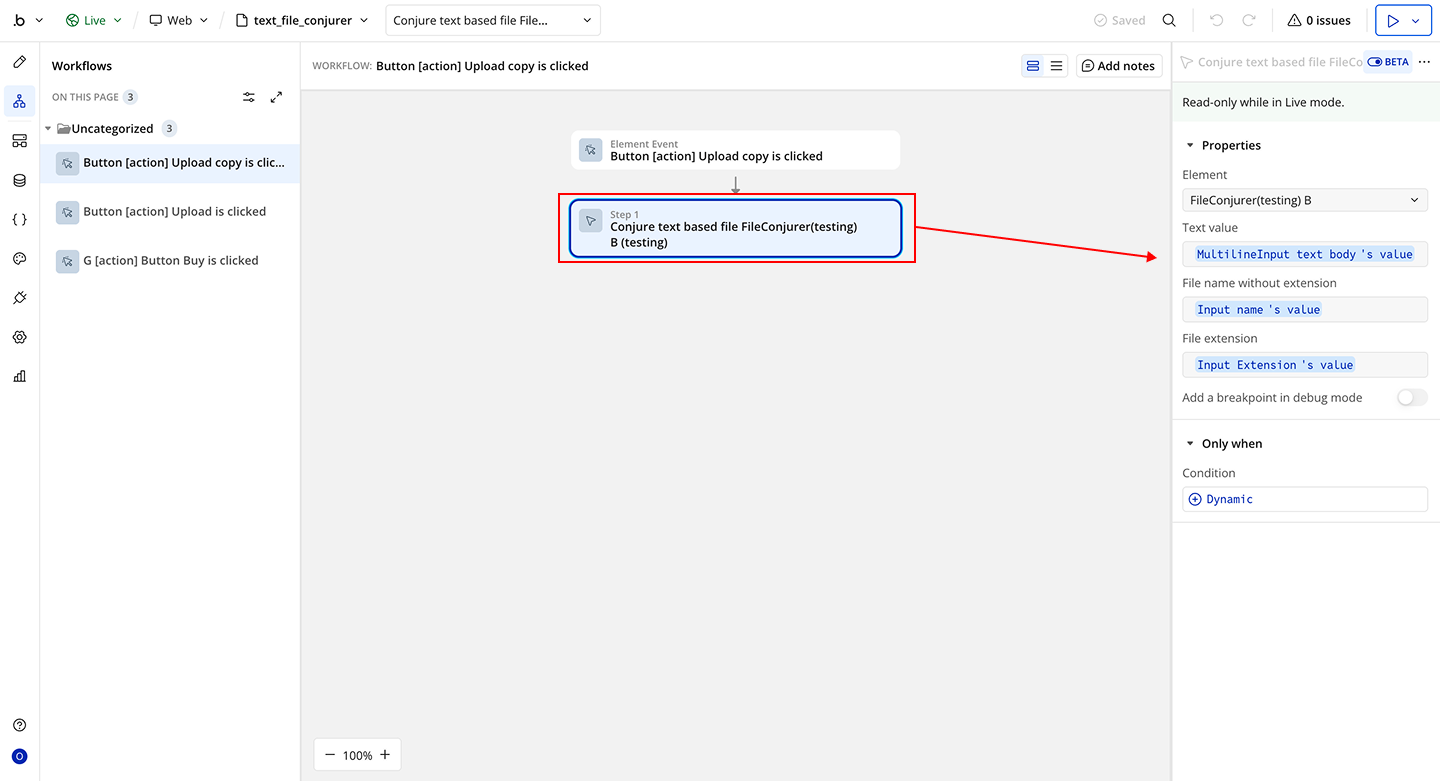This screenshot has height=781, width=1440.
Task: Select the Workflow tab icon in sidebar
Action: pyautogui.click(x=19, y=101)
